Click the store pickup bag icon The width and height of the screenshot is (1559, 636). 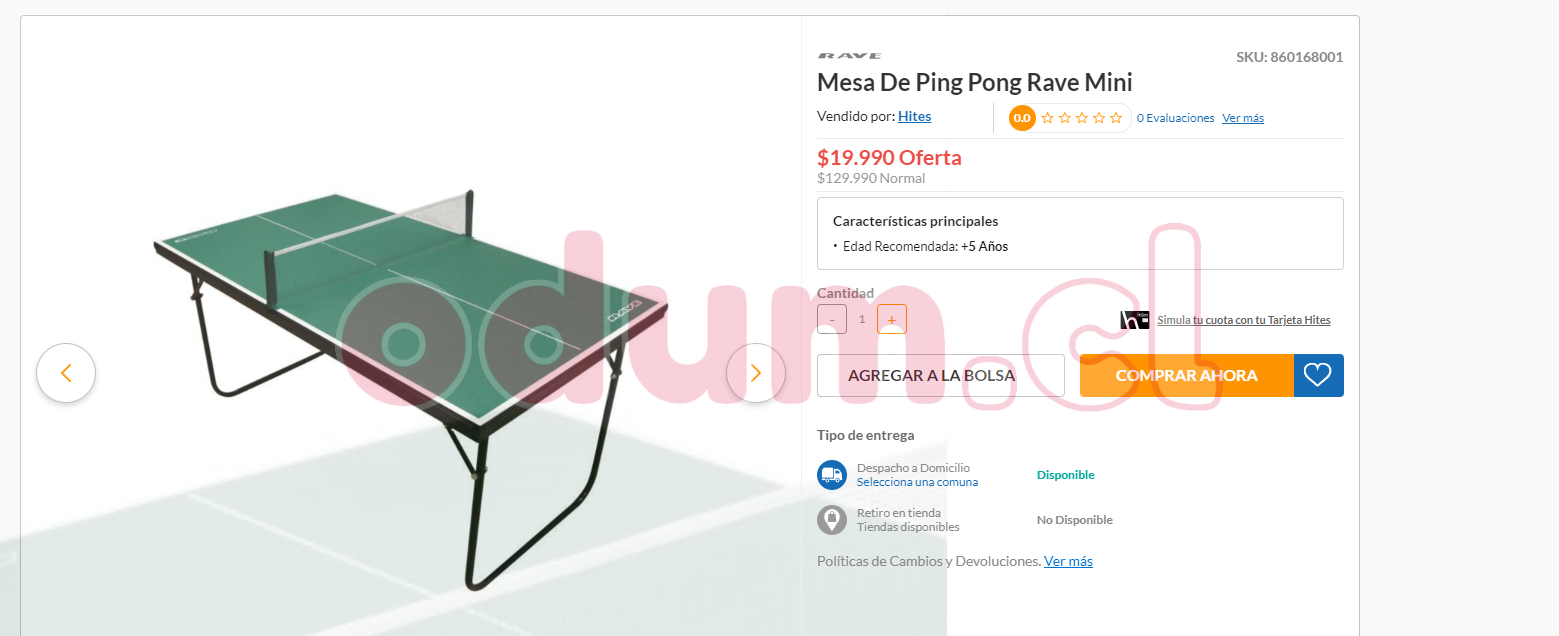[x=832, y=520]
